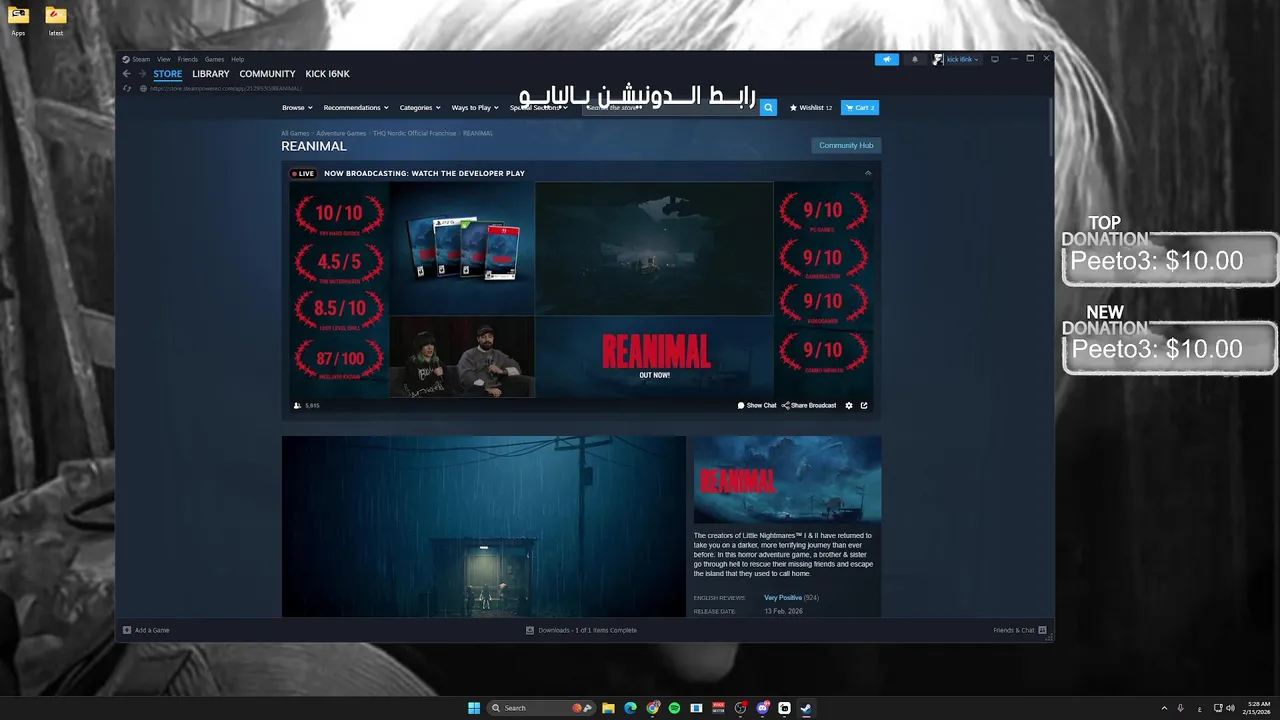The image size is (1280, 720).
Task: Click the store page vertical scrollbar
Action: coord(1050,125)
